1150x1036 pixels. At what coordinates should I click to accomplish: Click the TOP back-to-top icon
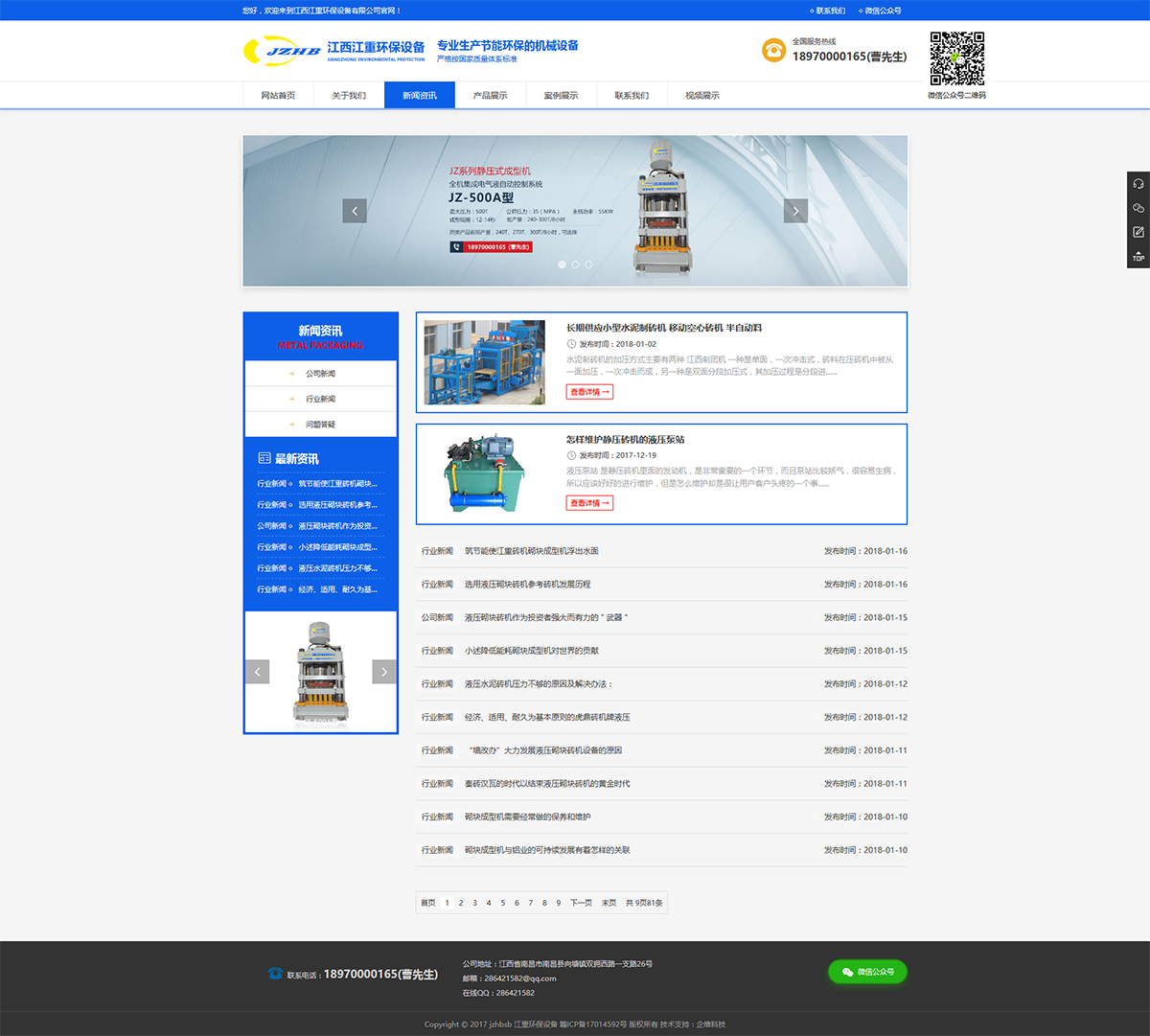1138,256
